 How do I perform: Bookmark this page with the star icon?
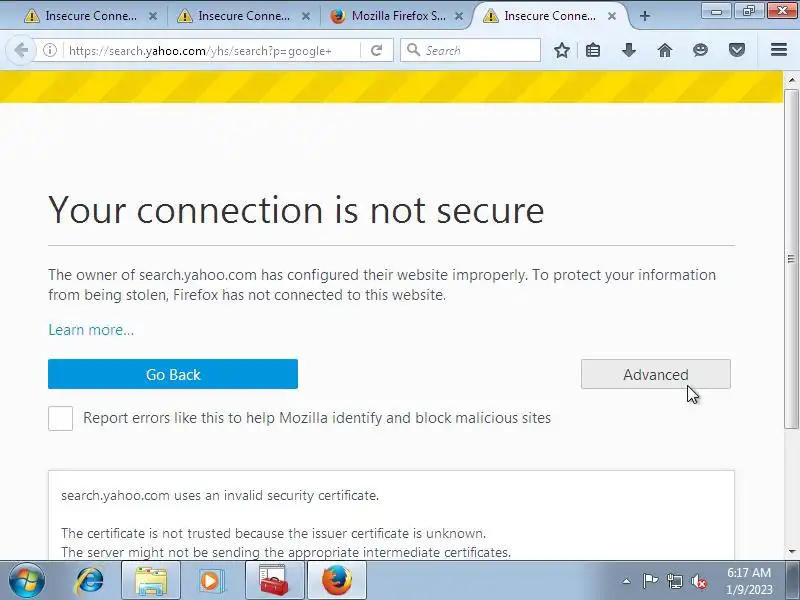(562, 50)
